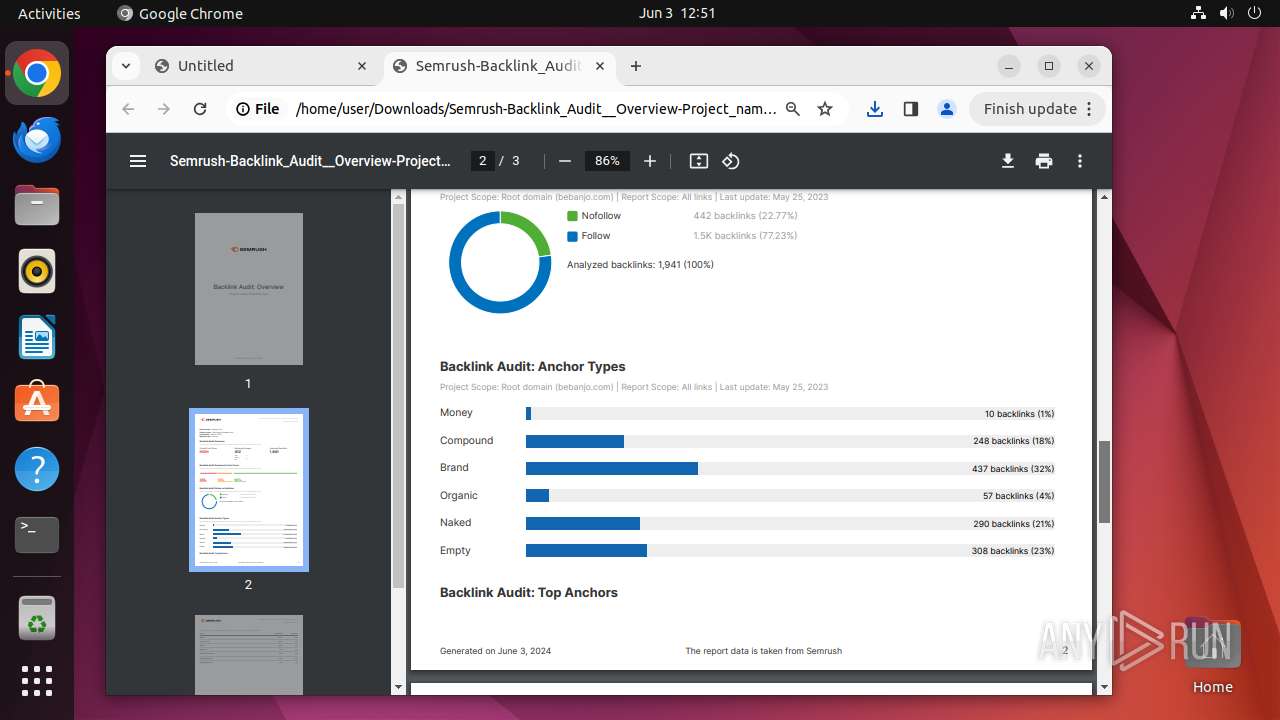Launch Rhythmbox from the dock

tap(37, 271)
